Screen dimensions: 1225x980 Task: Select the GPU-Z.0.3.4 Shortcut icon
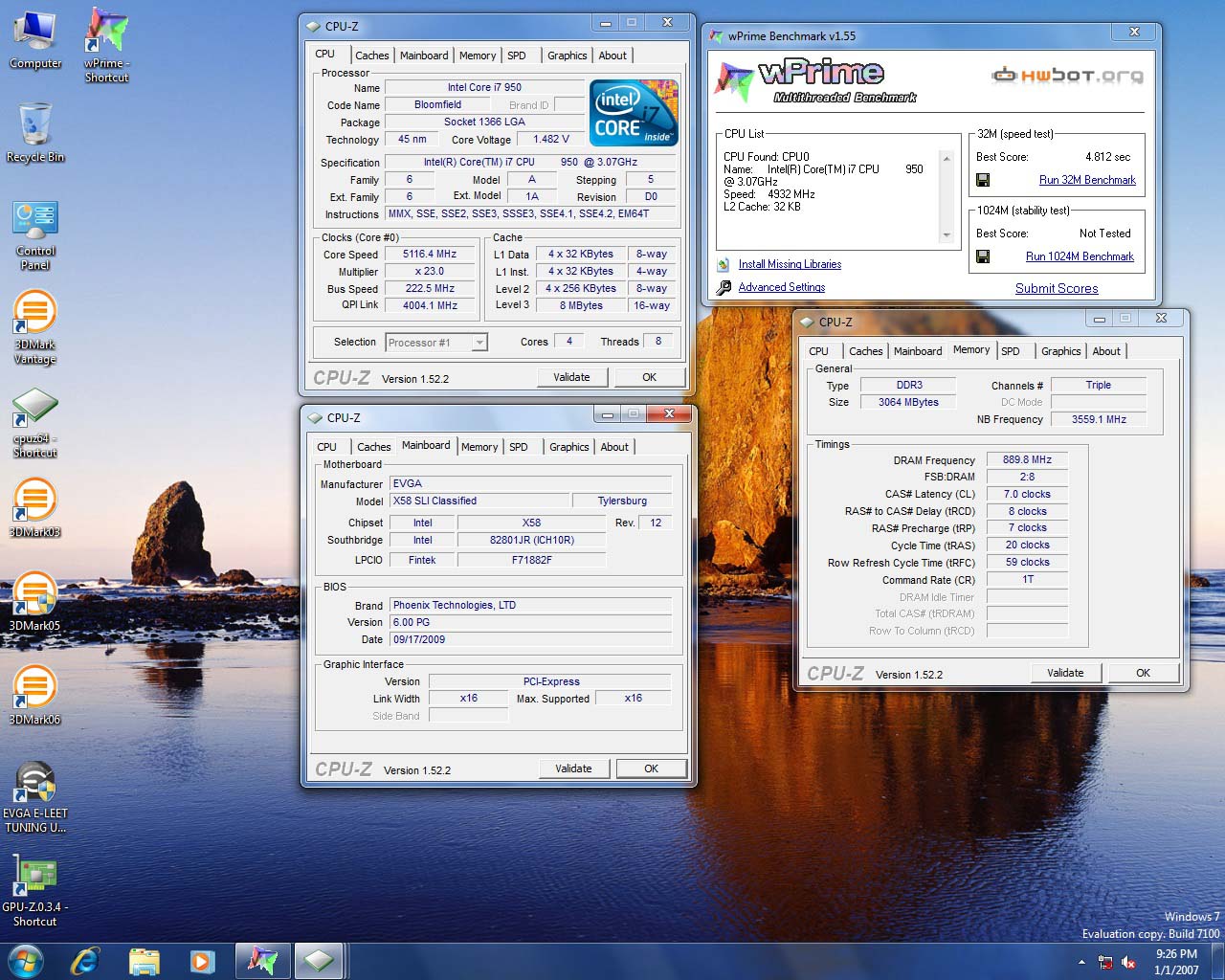[x=35, y=890]
